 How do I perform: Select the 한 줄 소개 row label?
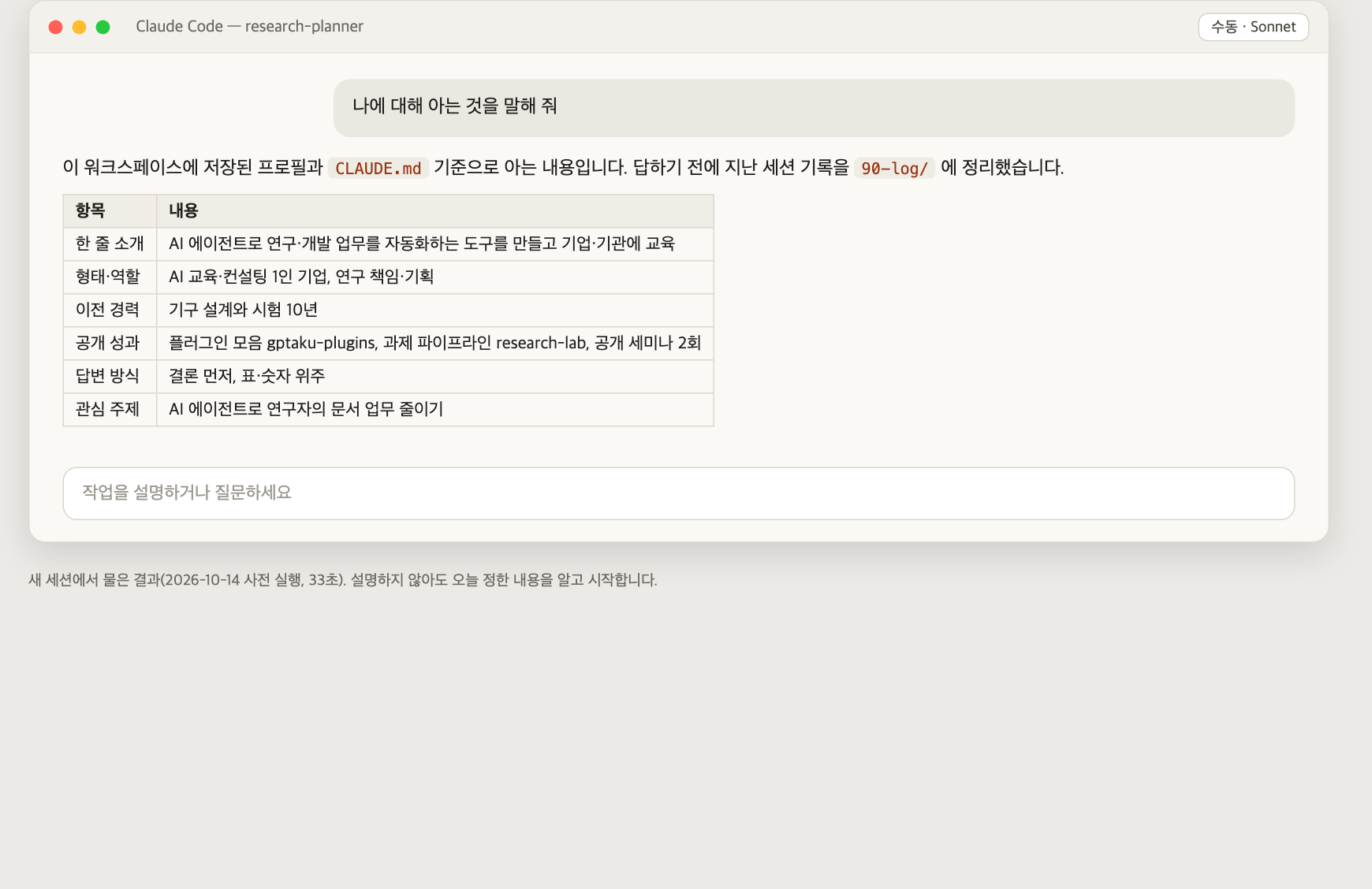click(x=110, y=244)
